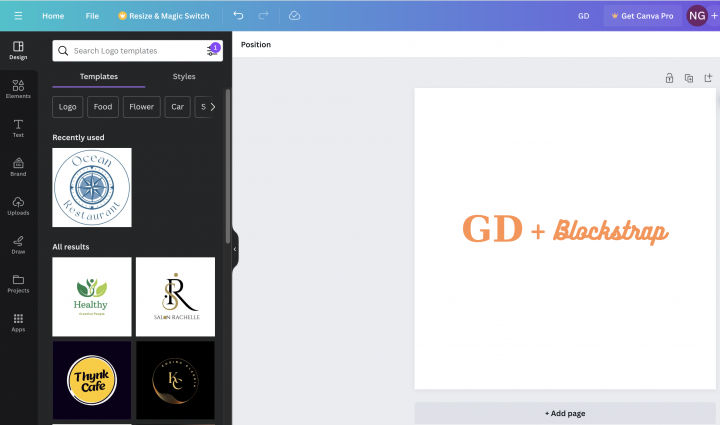Choose the Ocean Restaurant logo template

point(92,187)
